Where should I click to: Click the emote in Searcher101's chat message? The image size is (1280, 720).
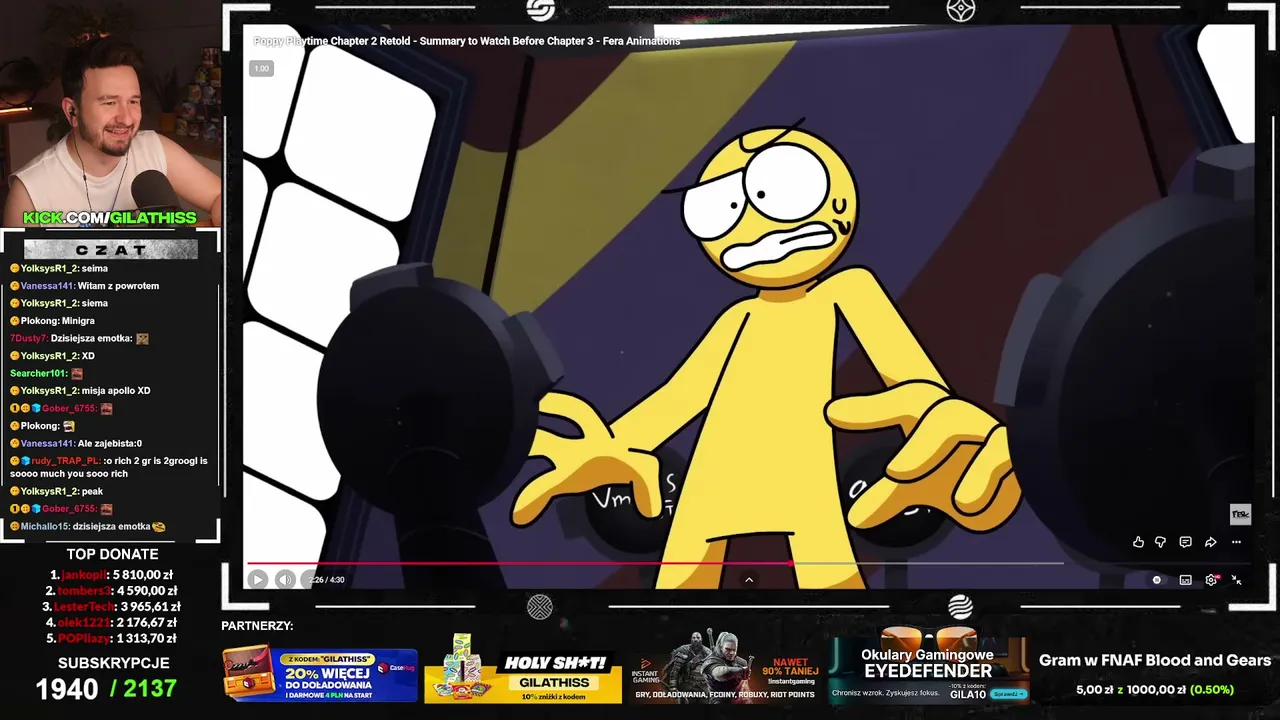pyautogui.click(x=77, y=373)
